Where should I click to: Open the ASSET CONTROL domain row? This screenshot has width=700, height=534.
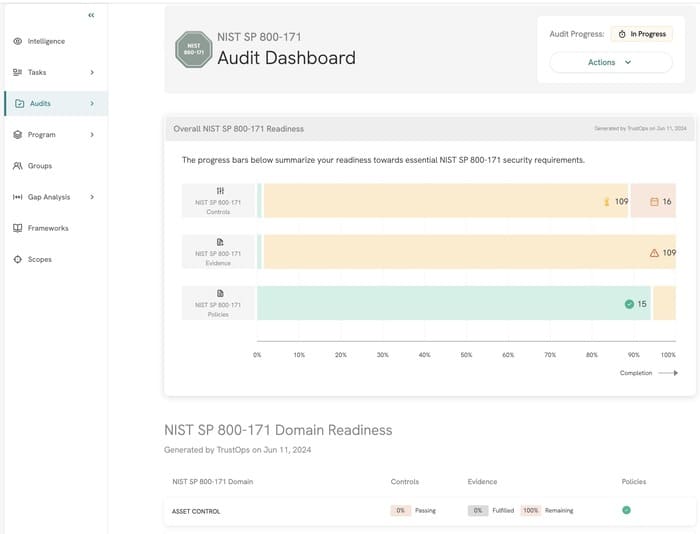[x=429, y=511]
